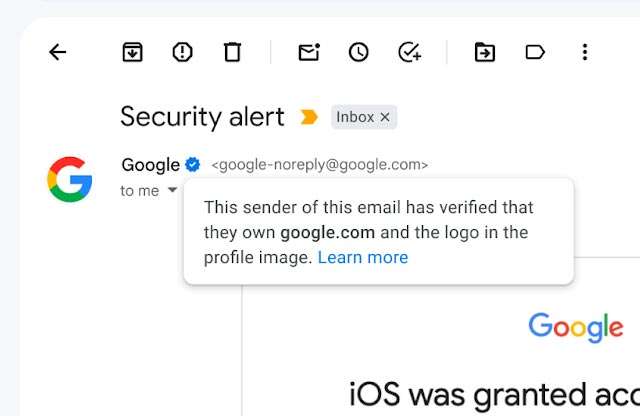
Task: Snooze this email with the clock icon
Action: (x=359, y=53)
